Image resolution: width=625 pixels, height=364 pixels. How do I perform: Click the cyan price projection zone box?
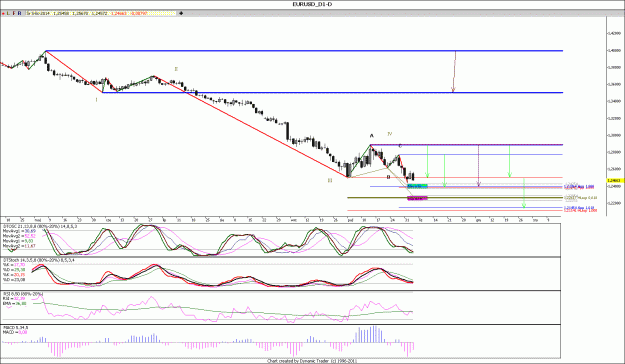click(417, 186)
